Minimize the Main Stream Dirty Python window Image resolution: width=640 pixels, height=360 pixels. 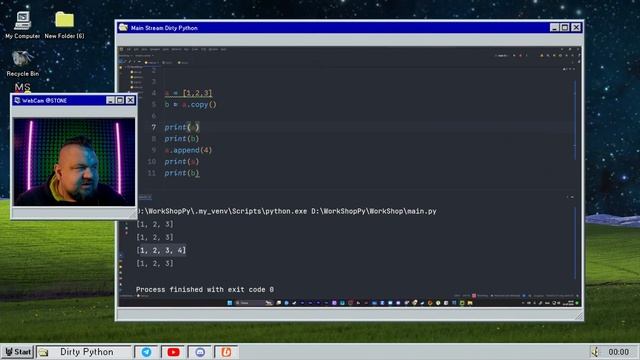pyautogui.click(x=554, y=27)
